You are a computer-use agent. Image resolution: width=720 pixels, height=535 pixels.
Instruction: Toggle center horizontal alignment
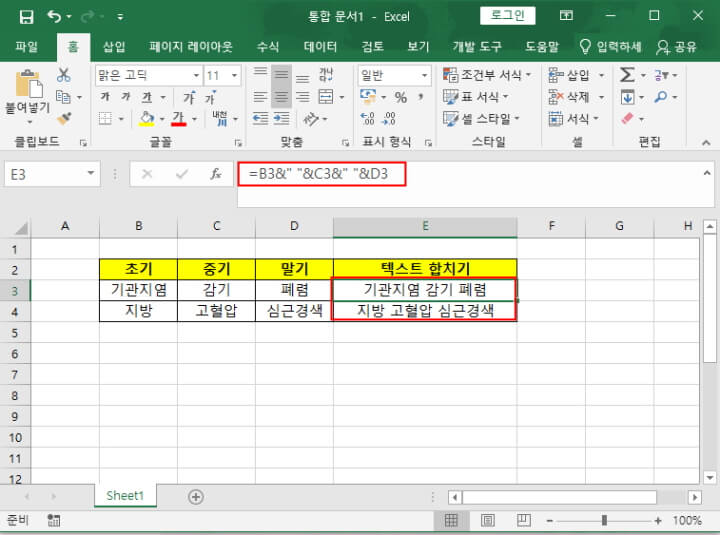(x=281, y=97)
